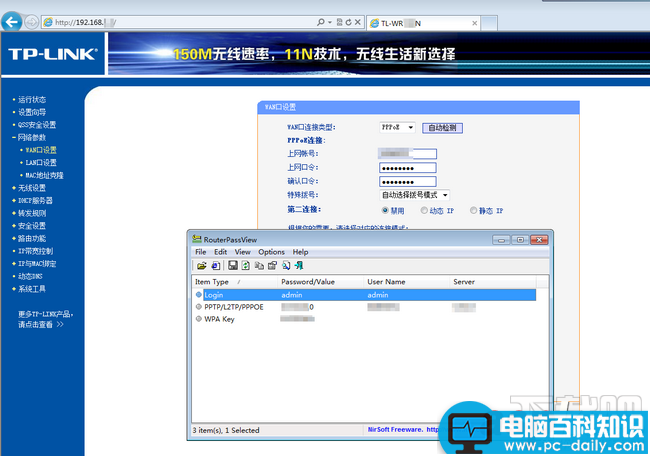Click the Save Selected Items icon
The height and width of the screenshot is (456, 650).
(x=232, y=266)
